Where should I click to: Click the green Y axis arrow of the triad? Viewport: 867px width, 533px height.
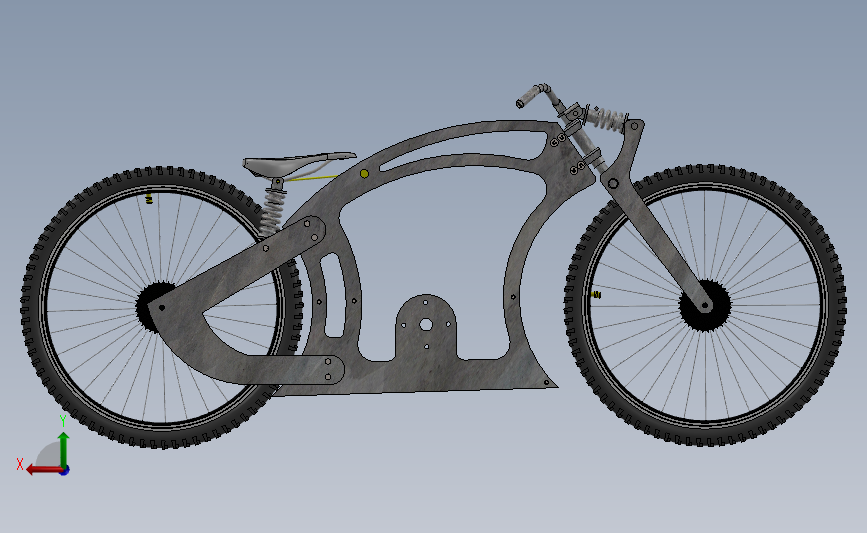[x=64, y=449]
